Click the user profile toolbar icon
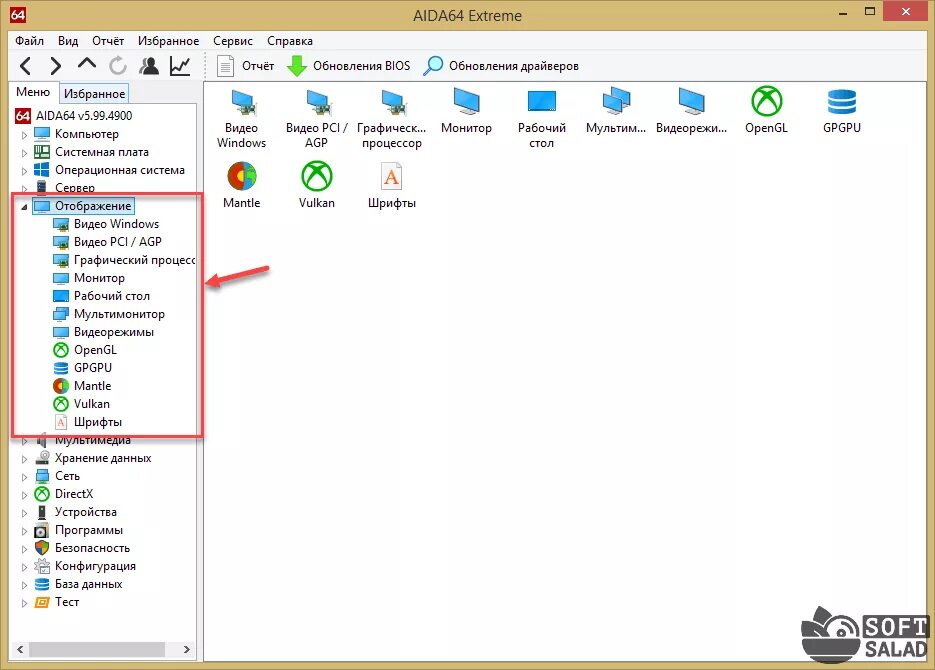This screenshot has width=935, height=670. [149, 66]
